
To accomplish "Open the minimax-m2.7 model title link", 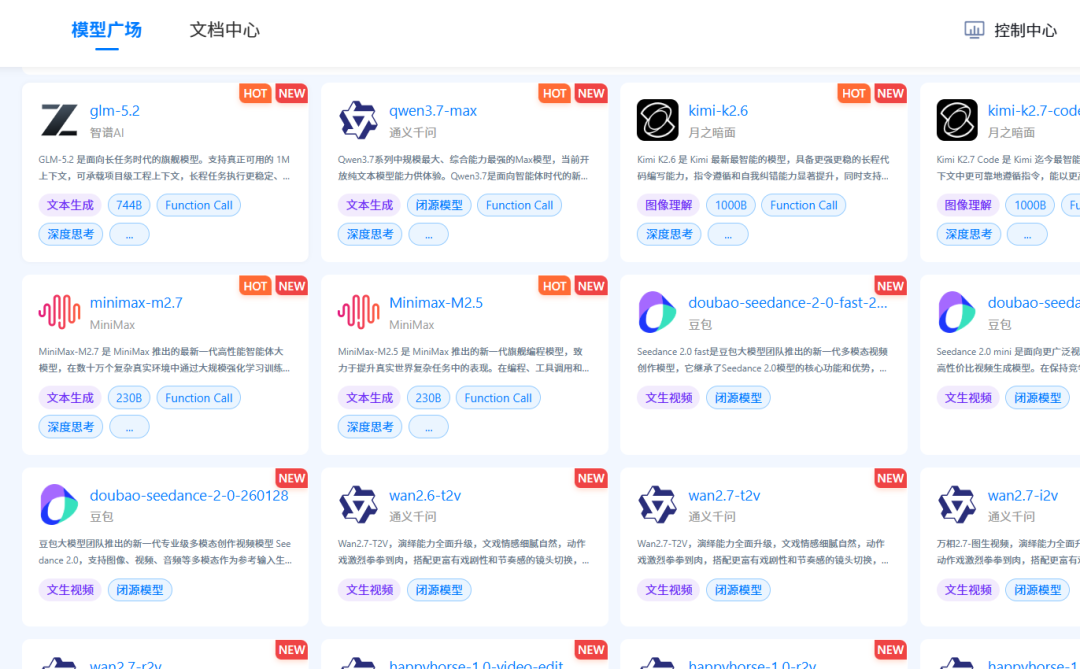I will point(136,302).
